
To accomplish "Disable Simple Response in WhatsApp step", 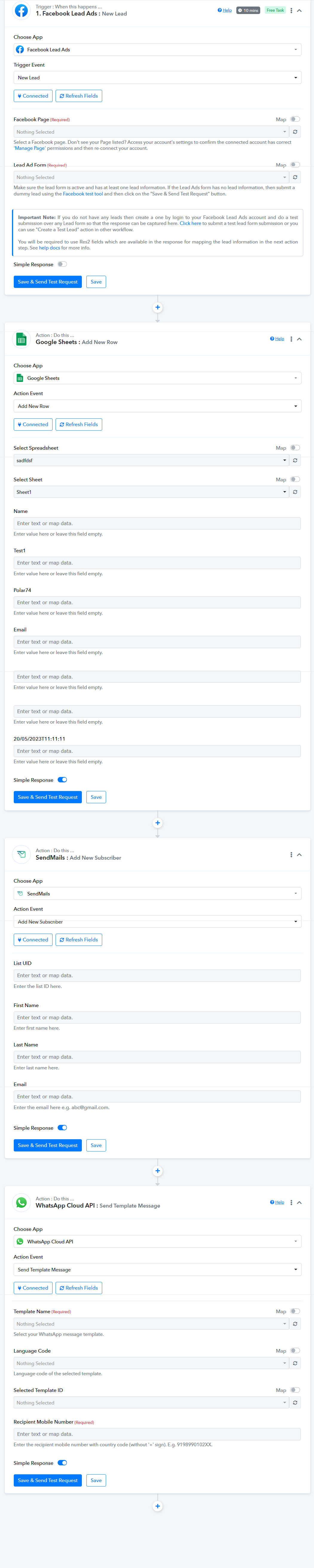I will click(62, 1463).
